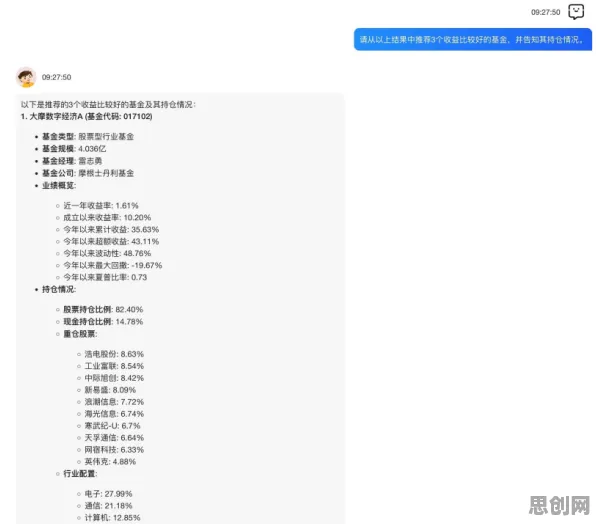
Task: Click the 重仓股票 subheading
Action: [x=80, y=334]
